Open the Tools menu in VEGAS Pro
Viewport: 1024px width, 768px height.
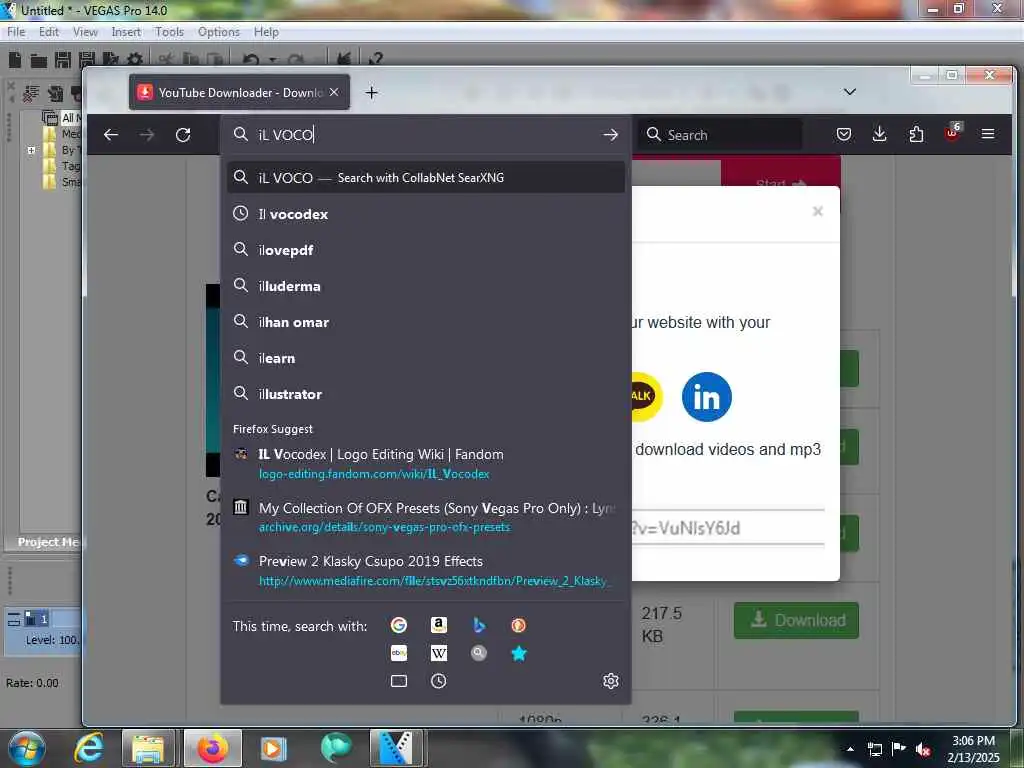[169, 32]
